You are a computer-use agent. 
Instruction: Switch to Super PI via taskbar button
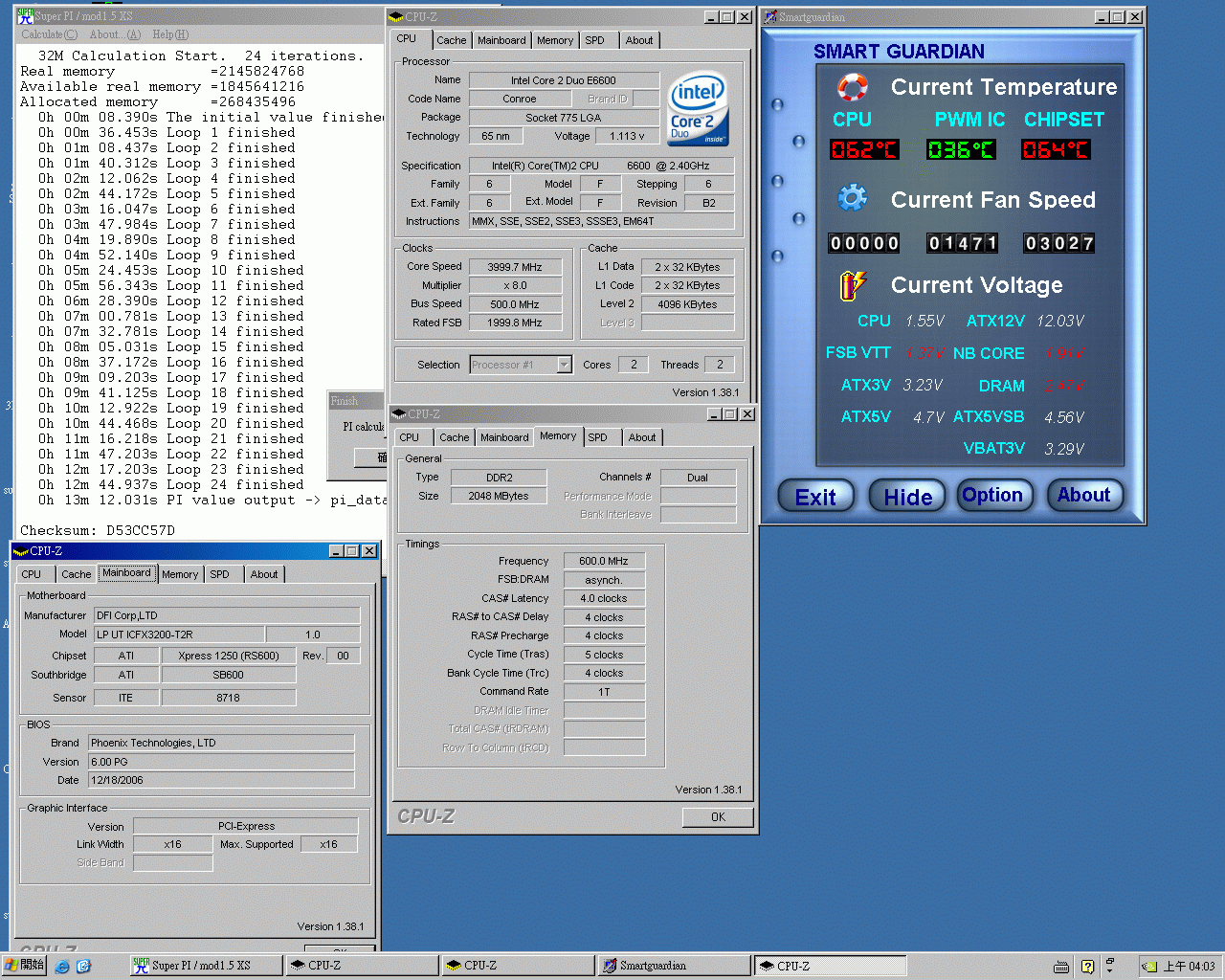coord(206,966)
